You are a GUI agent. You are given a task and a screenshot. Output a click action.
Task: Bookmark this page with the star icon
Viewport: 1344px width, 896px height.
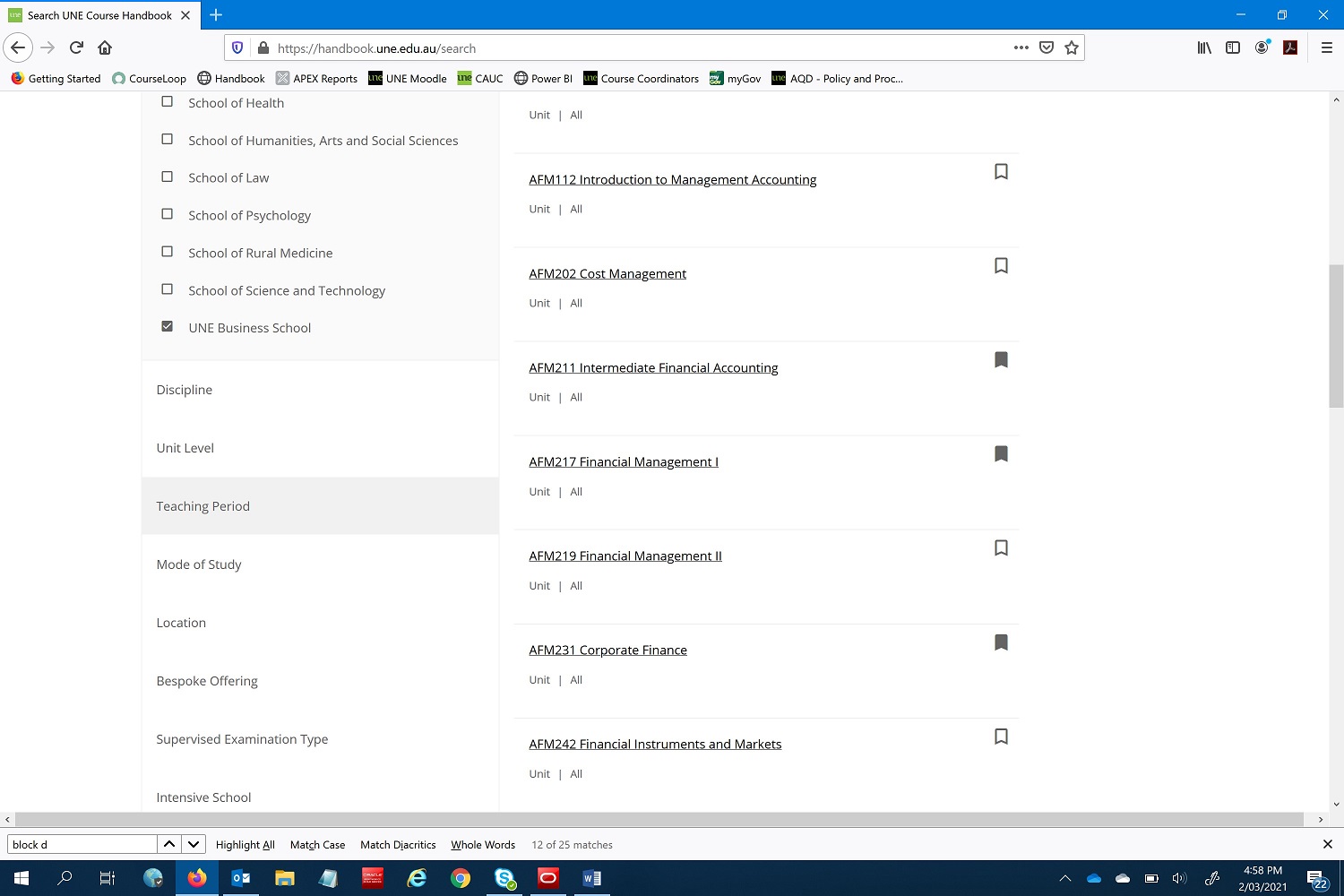(1071, 47)
